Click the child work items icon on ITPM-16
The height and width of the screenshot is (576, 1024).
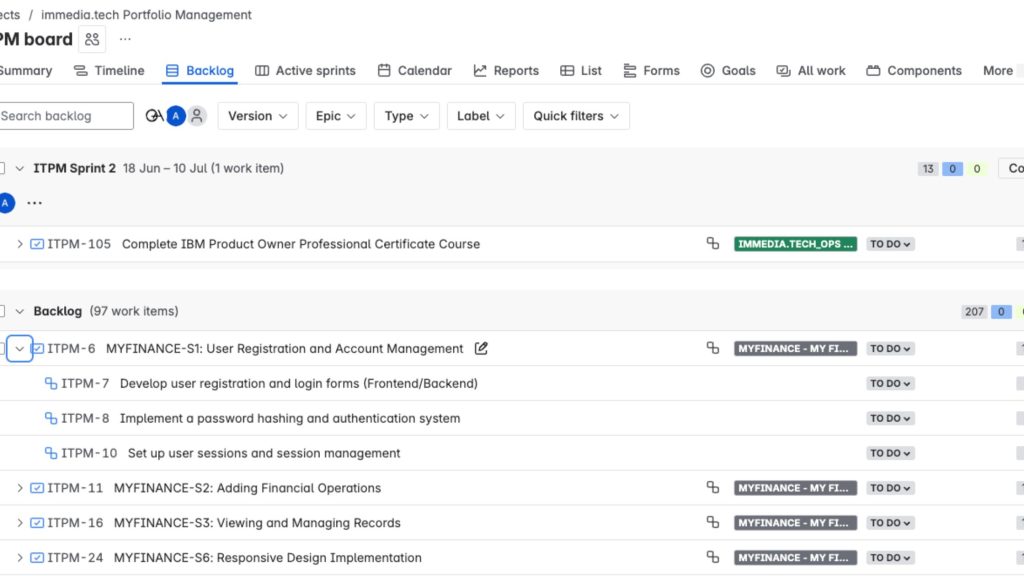click(x=713, y=523)
